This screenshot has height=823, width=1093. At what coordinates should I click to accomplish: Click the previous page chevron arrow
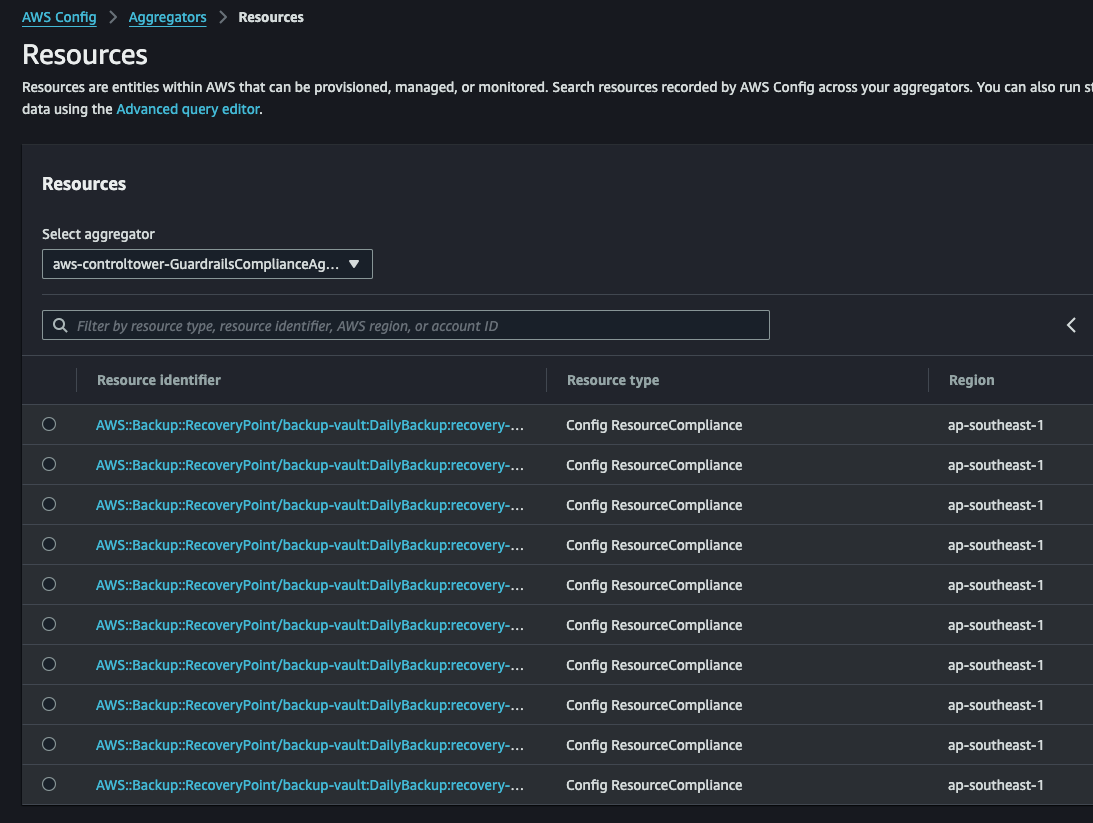[x=1071, y=325]
